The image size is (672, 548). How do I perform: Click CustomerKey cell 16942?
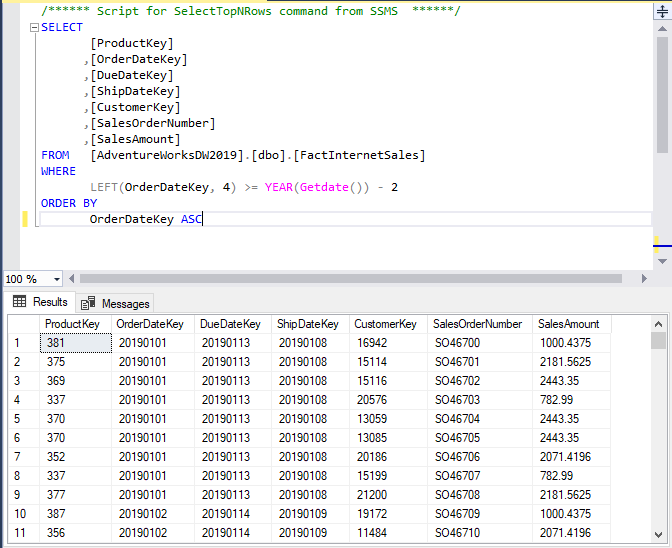click(x=388, y=343)
